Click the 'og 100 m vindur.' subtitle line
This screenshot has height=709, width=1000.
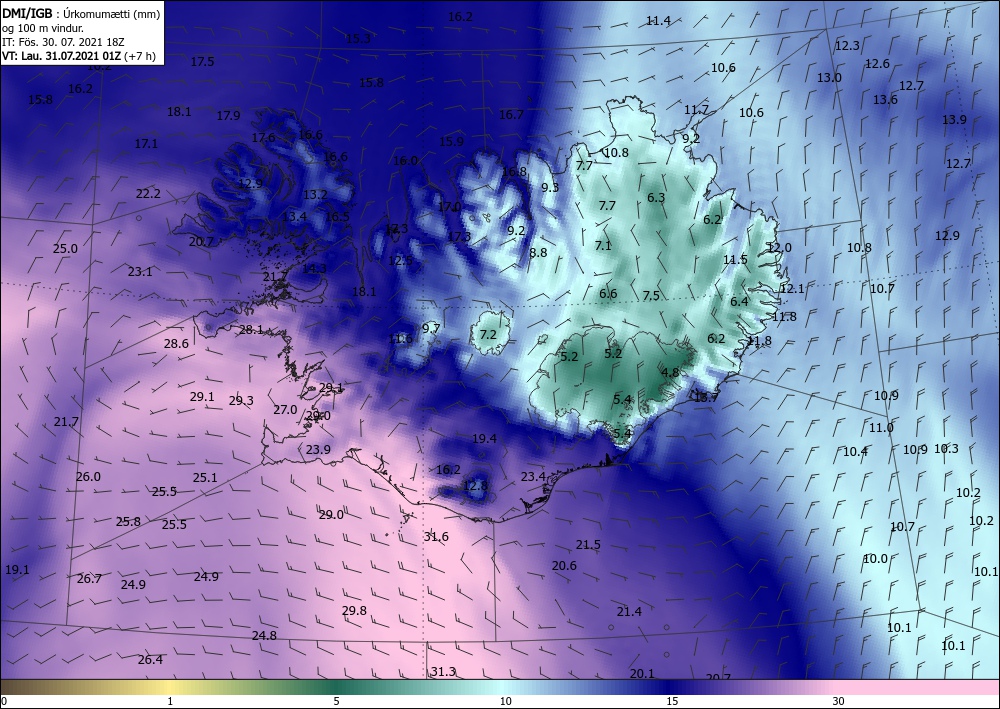coord(42,28)
